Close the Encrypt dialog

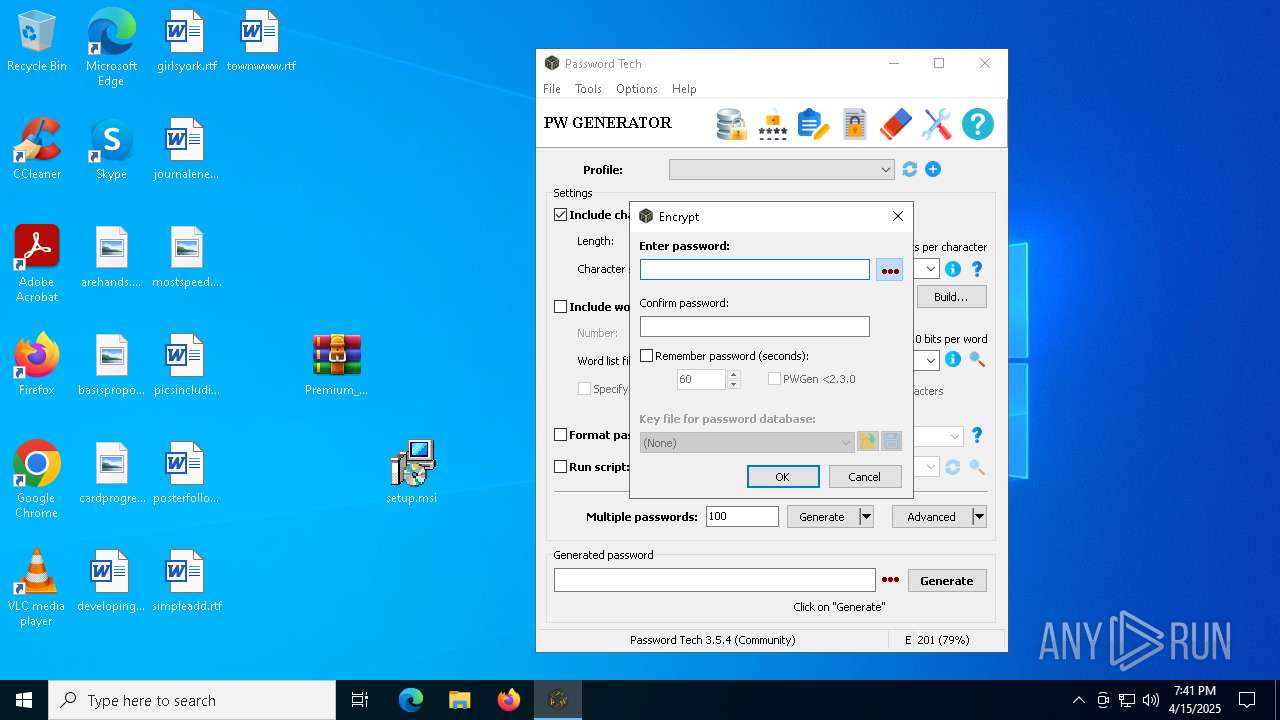coord(898,216)
